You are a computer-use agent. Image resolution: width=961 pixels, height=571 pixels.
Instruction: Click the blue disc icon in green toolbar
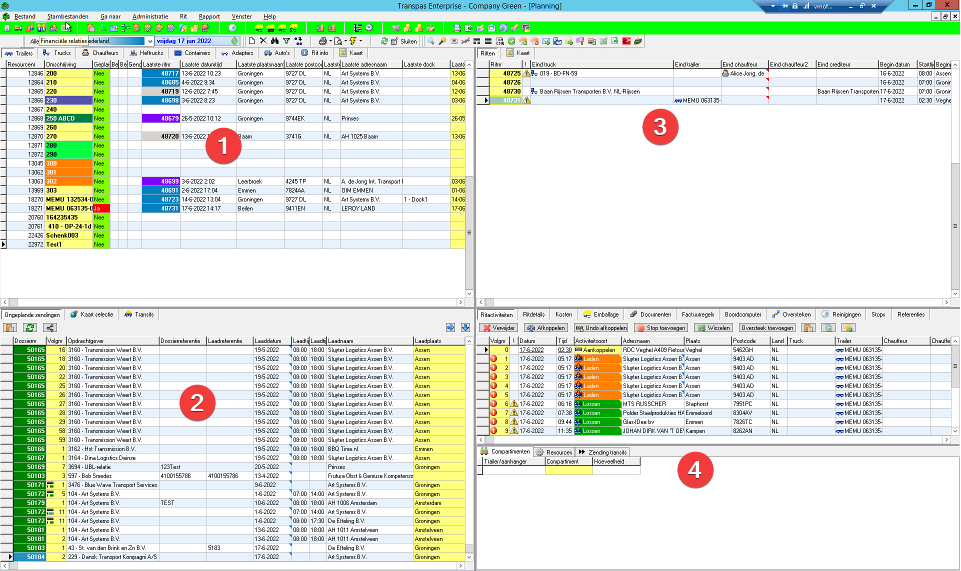point(232,28)
